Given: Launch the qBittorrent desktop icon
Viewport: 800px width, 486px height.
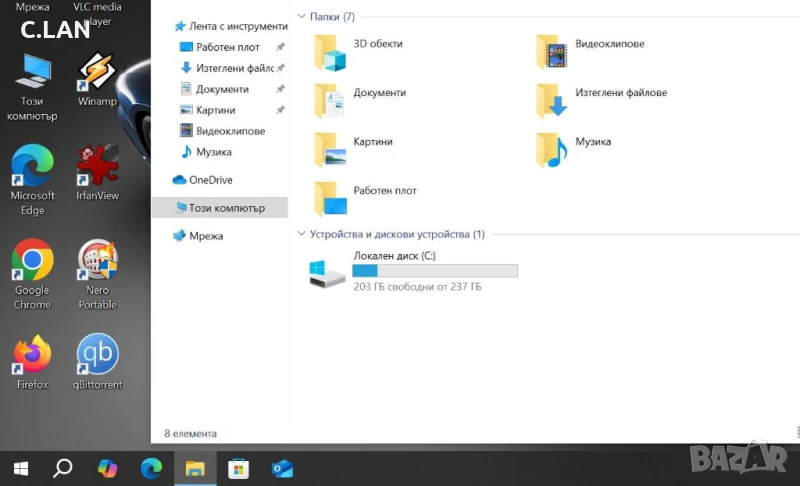Looking at the screenshot, I should tap(97, 355).
